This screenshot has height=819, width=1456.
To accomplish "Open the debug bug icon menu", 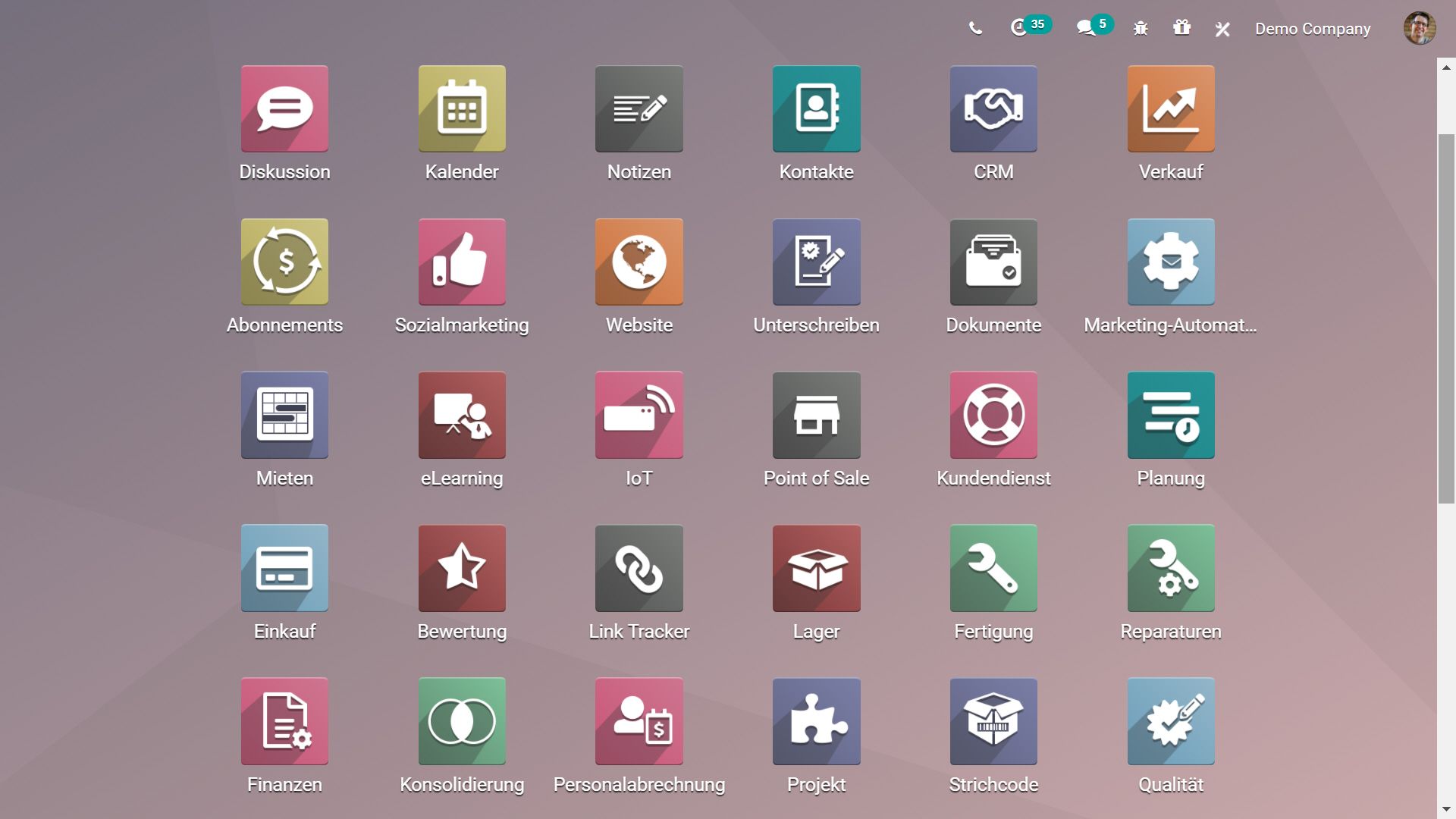I will tap(1141, 29).
